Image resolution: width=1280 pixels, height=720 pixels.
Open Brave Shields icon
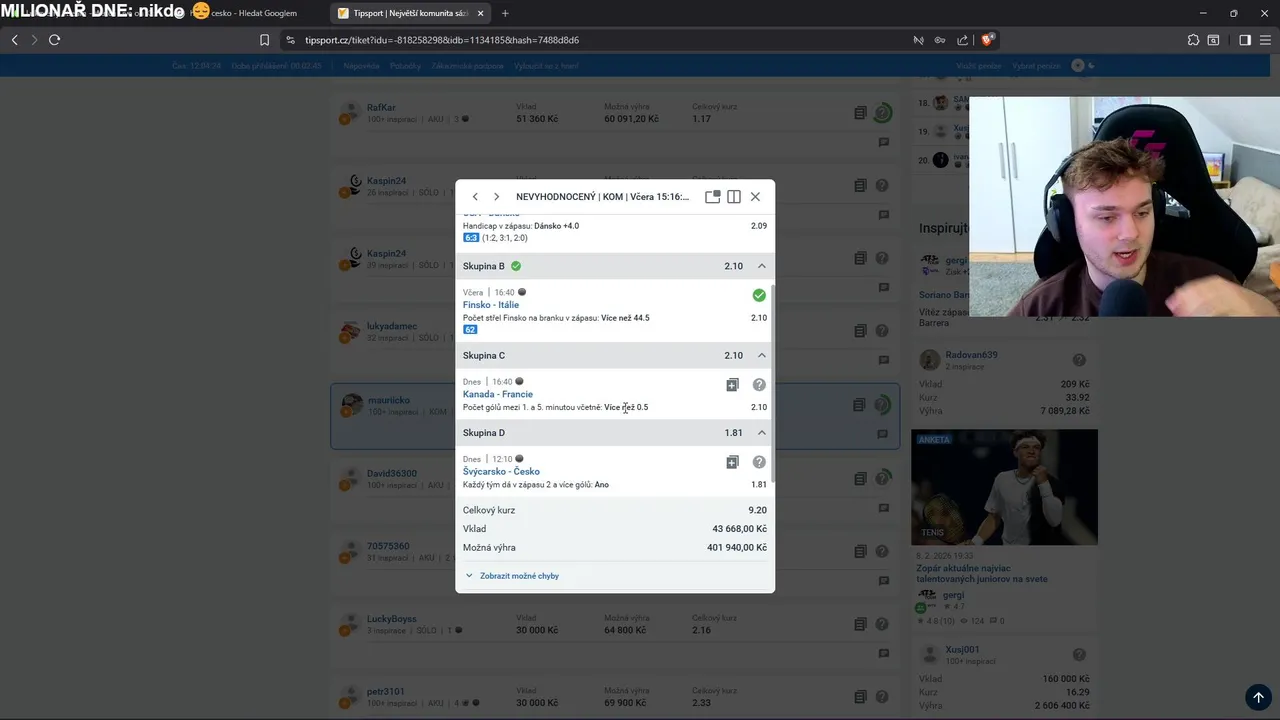point(987,40)
